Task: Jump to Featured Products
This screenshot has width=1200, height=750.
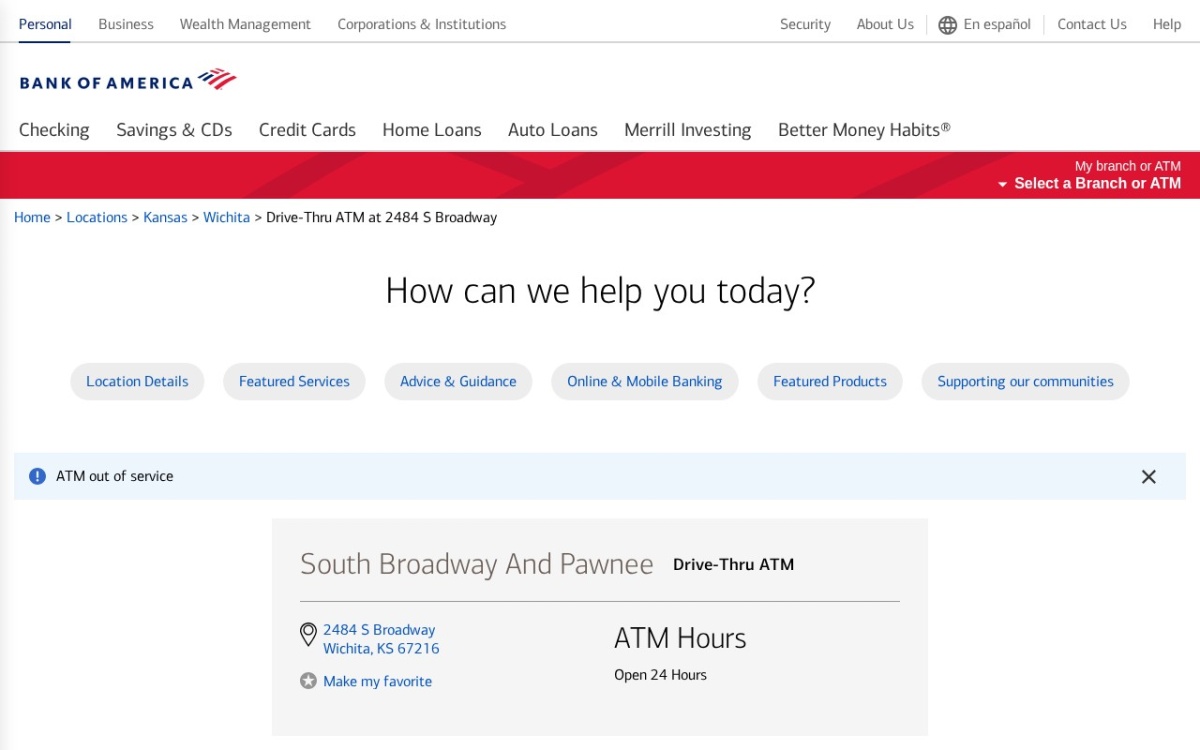Action: (x=830, y=381)
